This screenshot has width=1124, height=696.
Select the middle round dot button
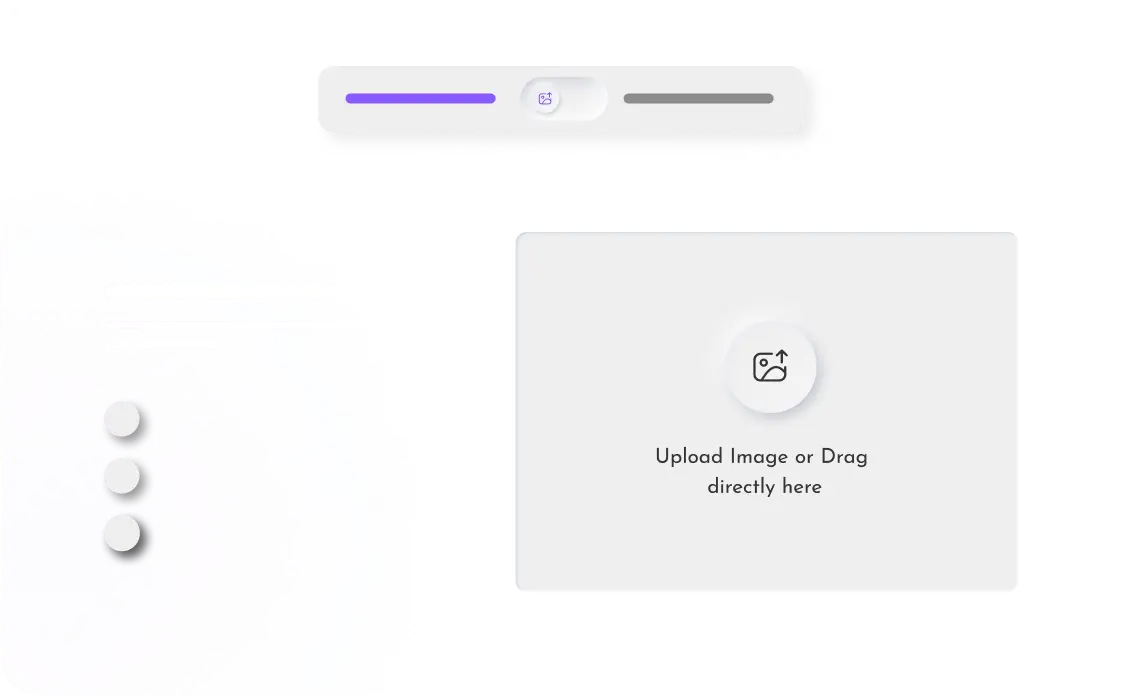(122, 476)
